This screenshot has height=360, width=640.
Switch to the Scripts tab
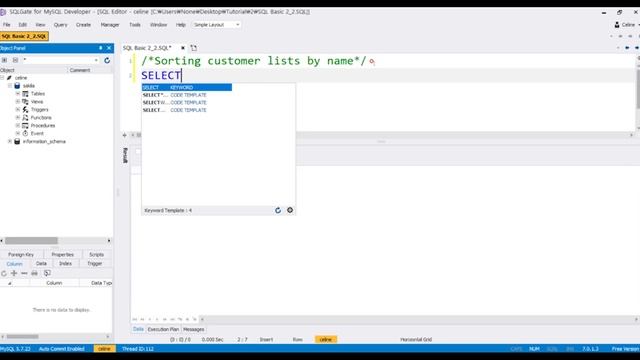(96, 255)
